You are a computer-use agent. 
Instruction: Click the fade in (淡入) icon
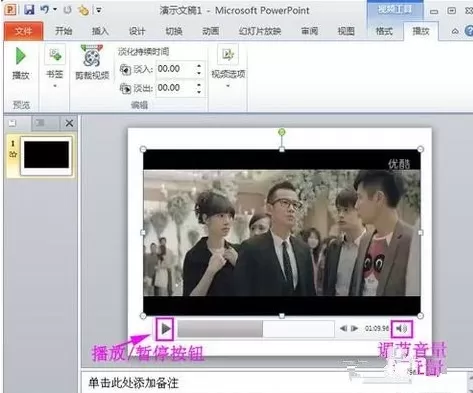(125, 69)
